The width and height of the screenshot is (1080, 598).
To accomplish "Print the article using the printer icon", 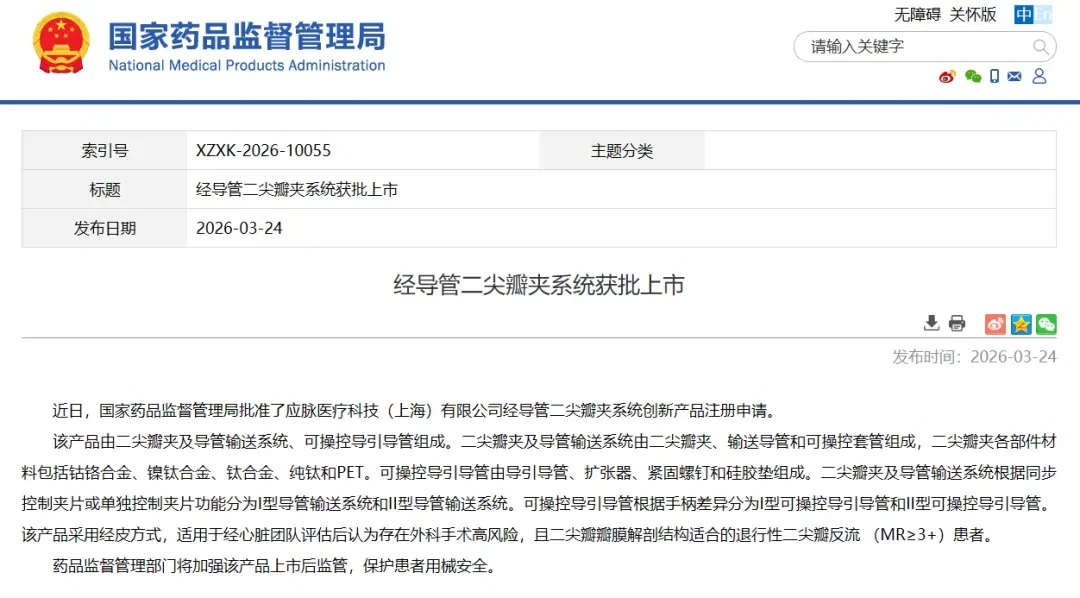I will pos(957,323).
